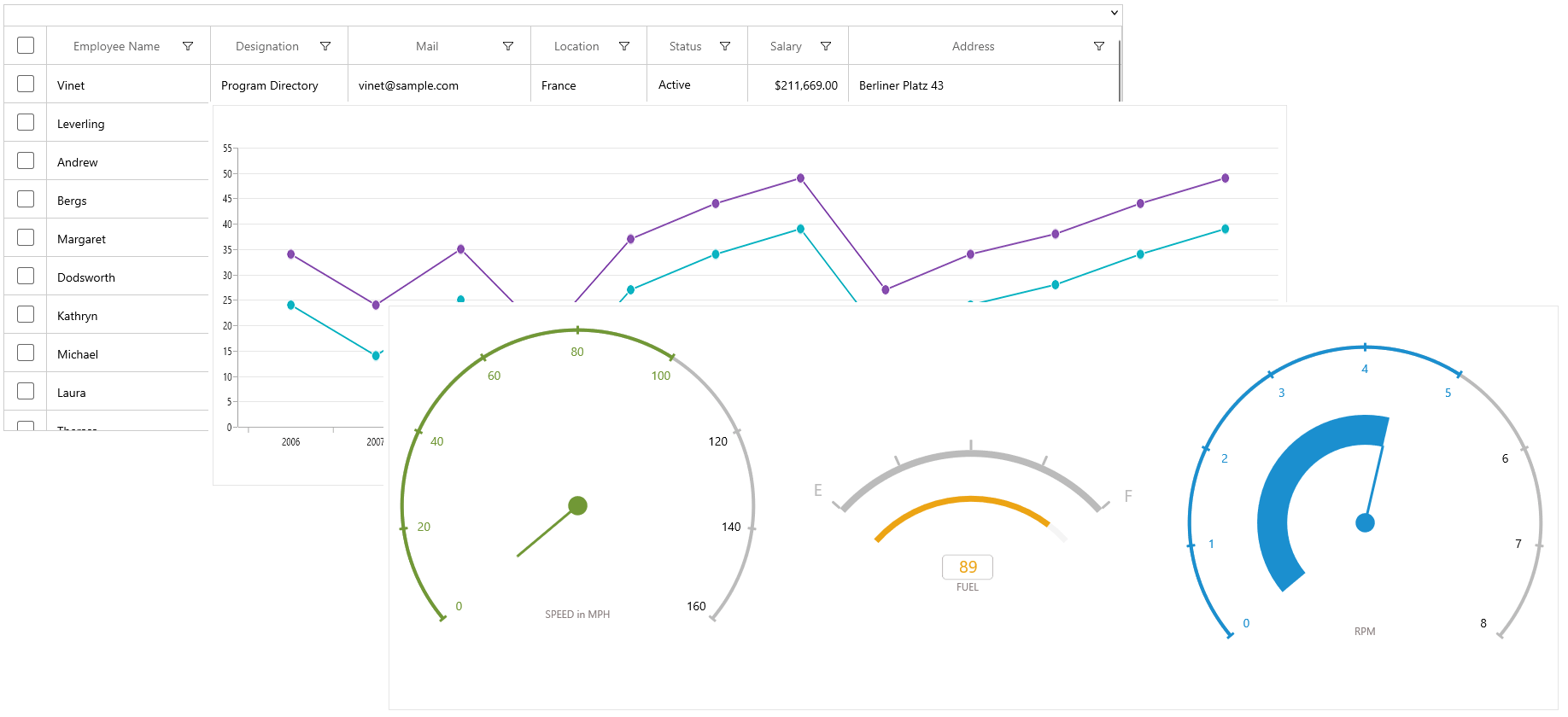Sort by Employee Name column header
Viewport: 1568px width, 717px height.
(116, 46)
